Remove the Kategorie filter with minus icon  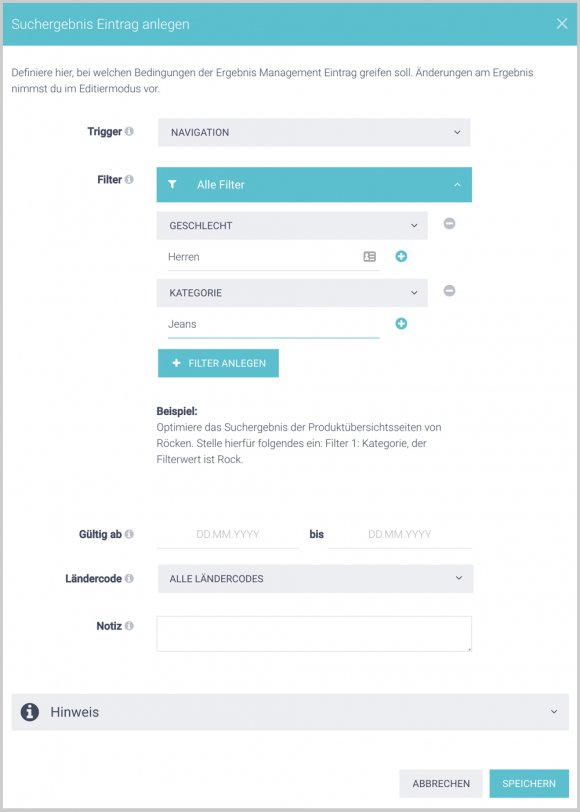[450, 291]
